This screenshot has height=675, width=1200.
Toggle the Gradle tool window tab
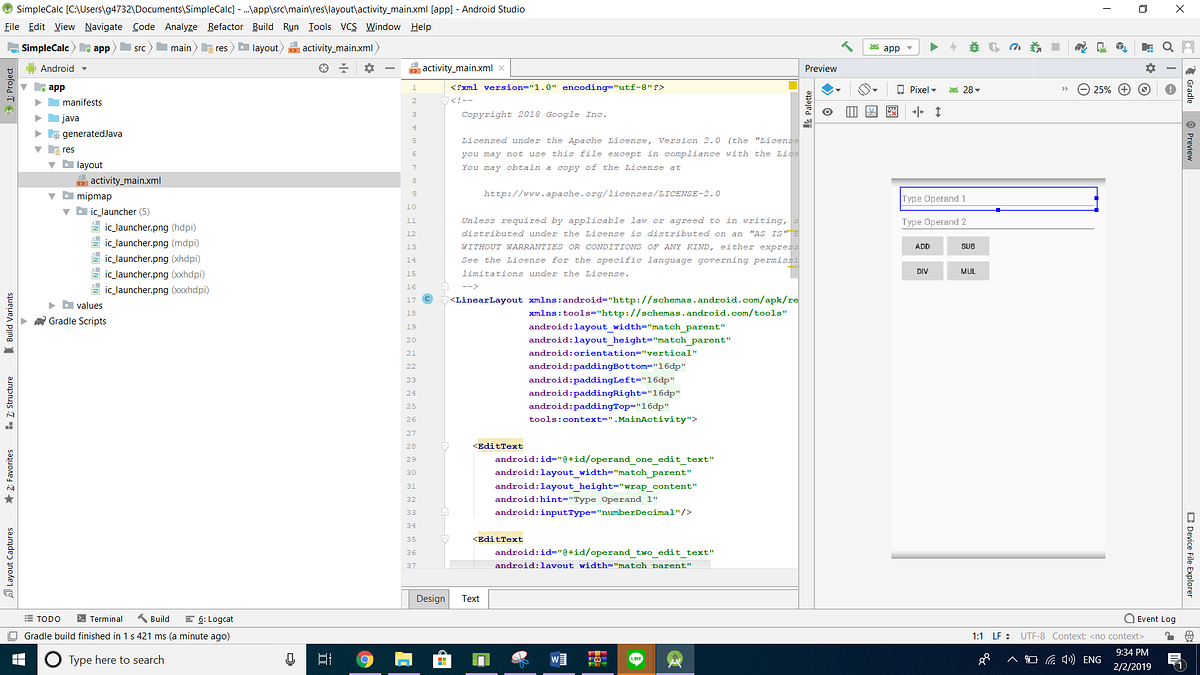pos(1191,85)
